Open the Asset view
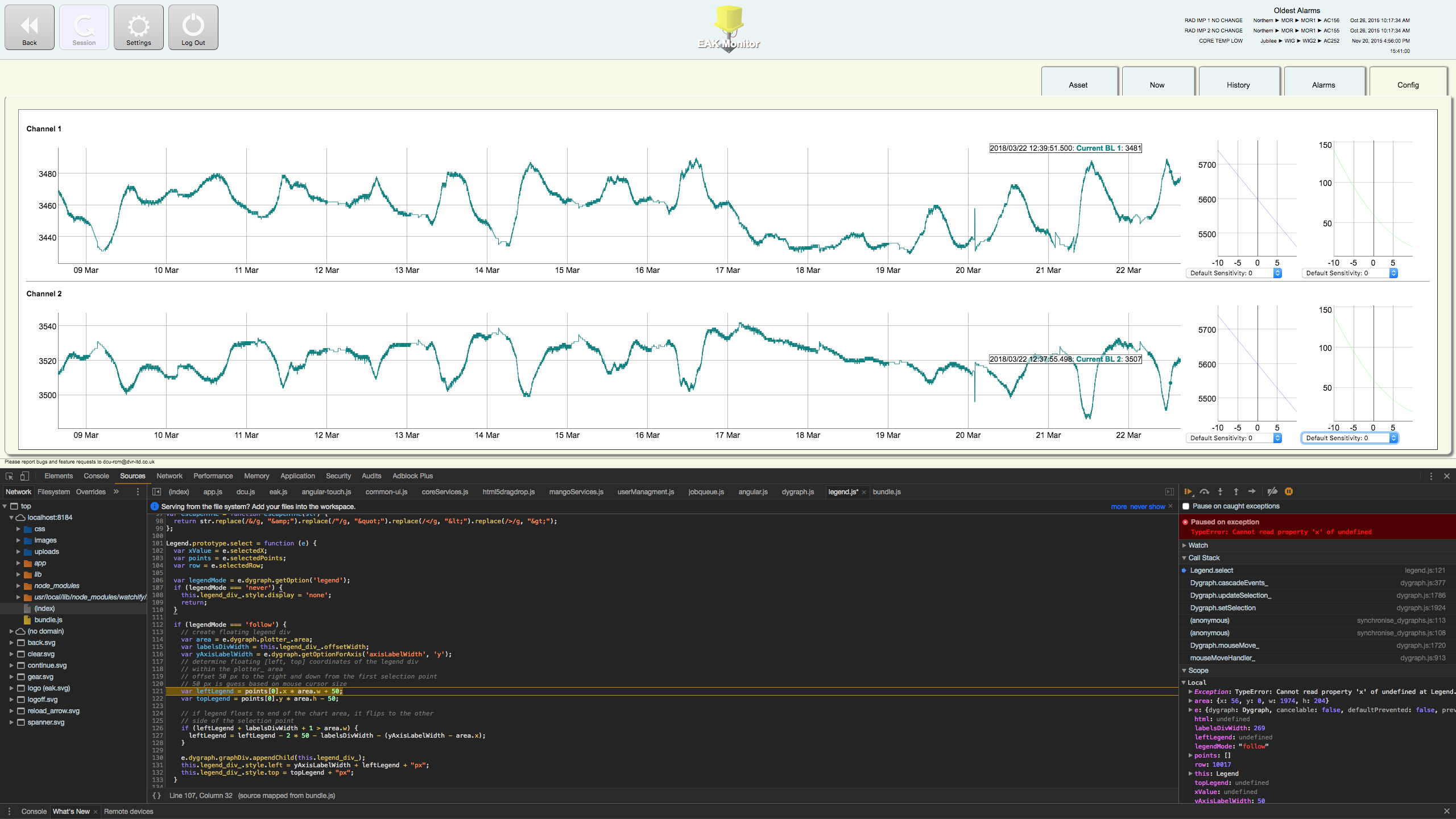The height and width of the screenshot is (819, 1456). 1078,84
